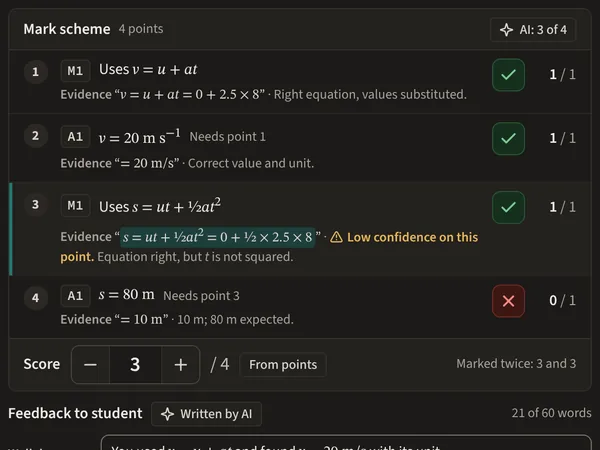This screenshot has width=600, height=450.
Task: Click the A1 tag on point 4
Action: (75, 296)
